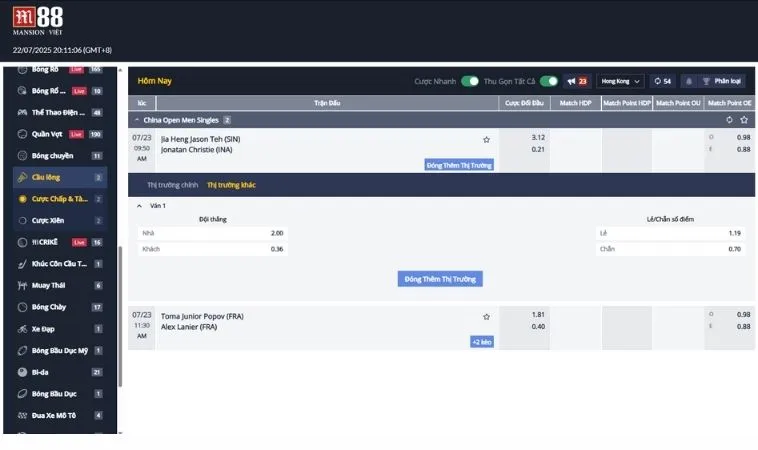The height and width of the screenshot is (450, 758).
Task: Favorite the Jia Heng Jason Teh match star
Action: 486,140
